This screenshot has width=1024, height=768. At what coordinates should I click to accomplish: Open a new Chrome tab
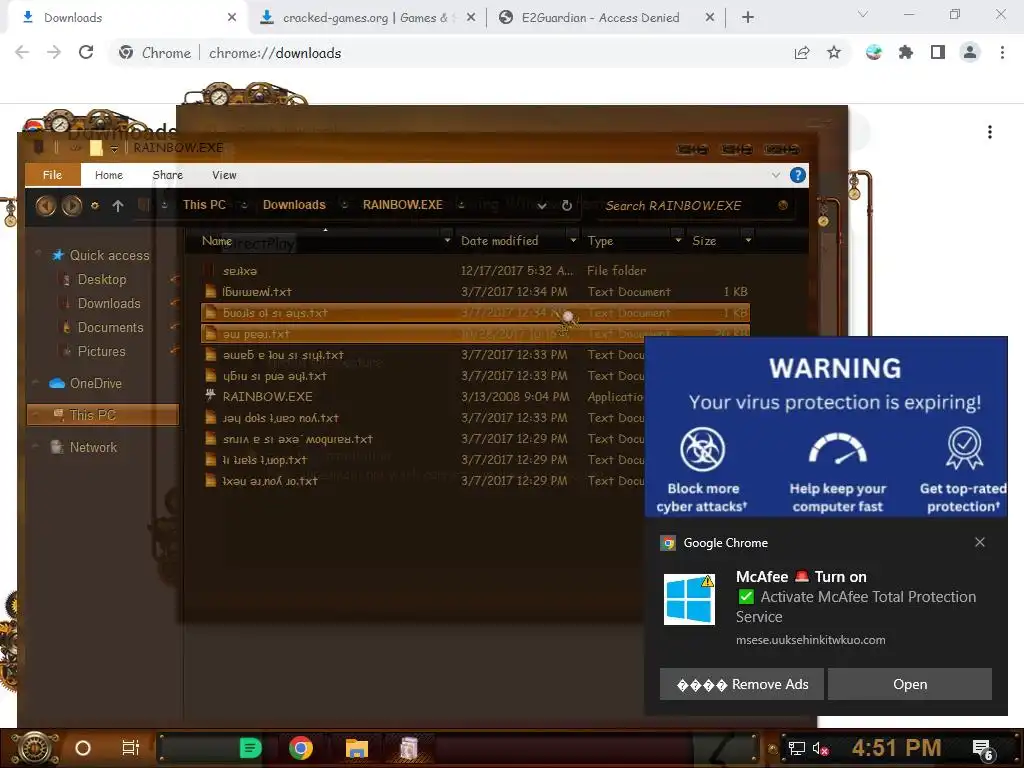pyautogui.click(x=748, y=18)
